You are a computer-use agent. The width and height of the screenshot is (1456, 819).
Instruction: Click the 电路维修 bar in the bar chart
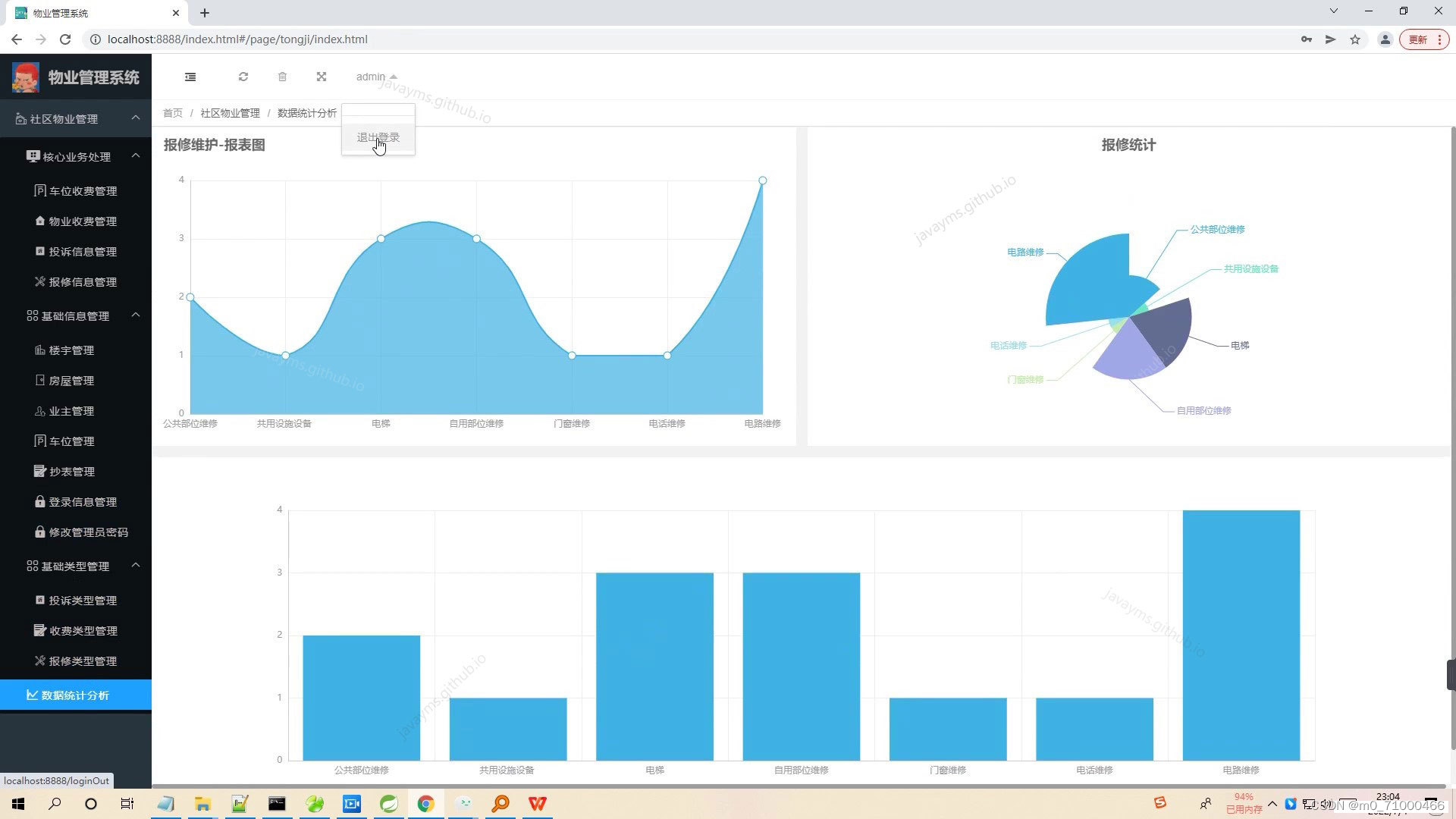point(1241,635)
